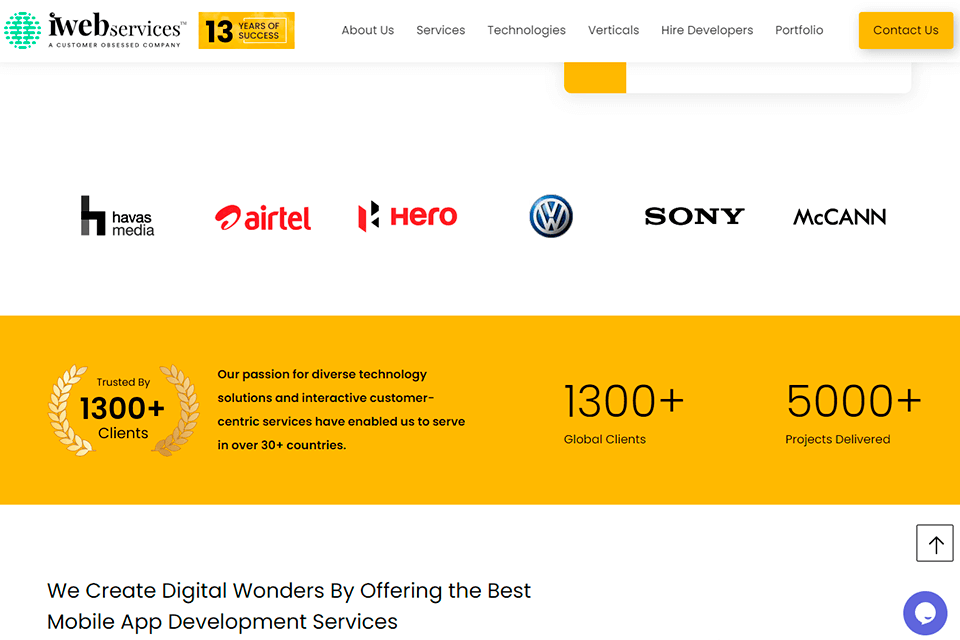
Task: Click the Volkswagen logo
Action: click(x=551, y=216)
